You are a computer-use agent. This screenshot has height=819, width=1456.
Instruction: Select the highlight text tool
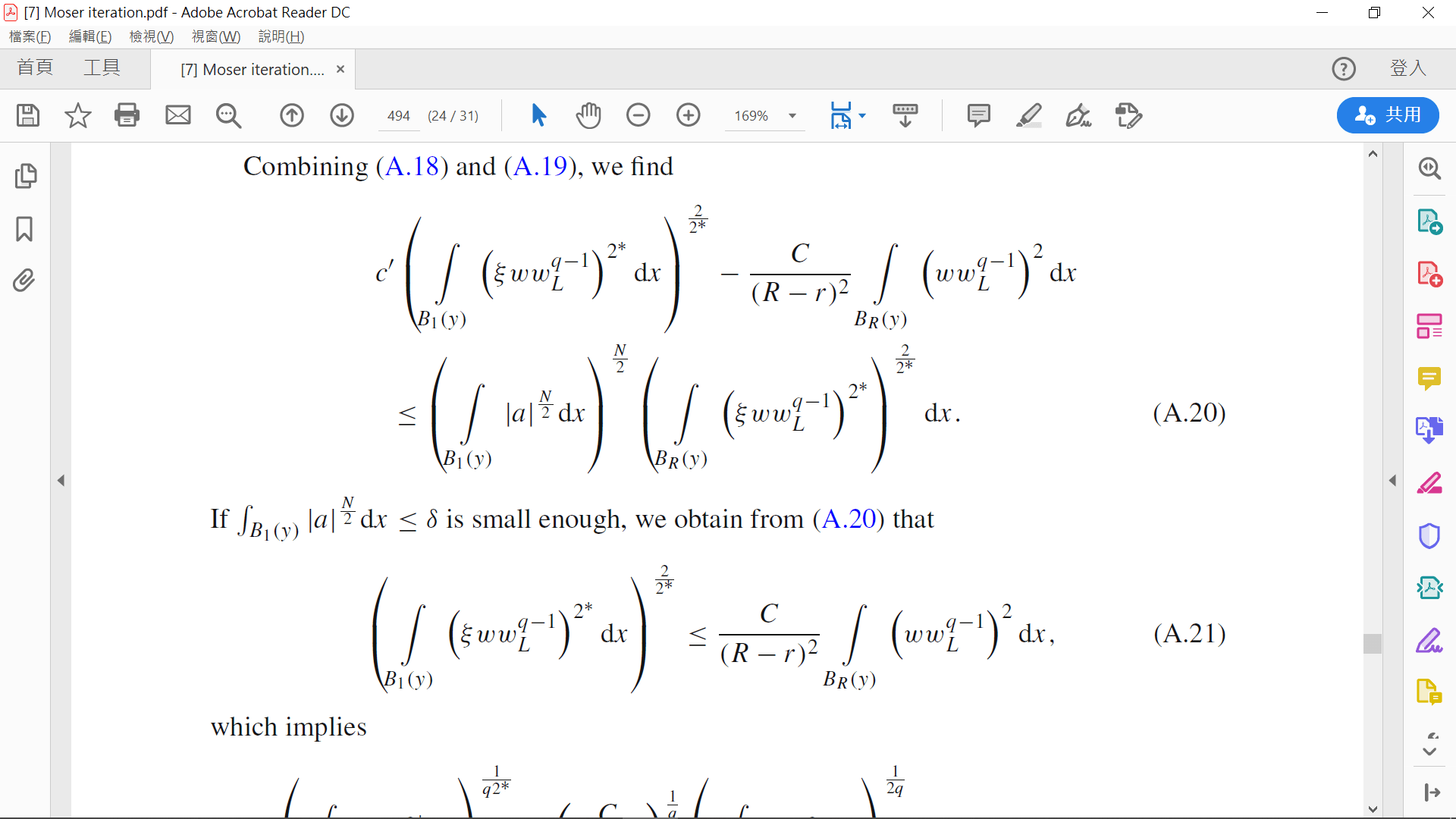click(x=1029, y=115)
